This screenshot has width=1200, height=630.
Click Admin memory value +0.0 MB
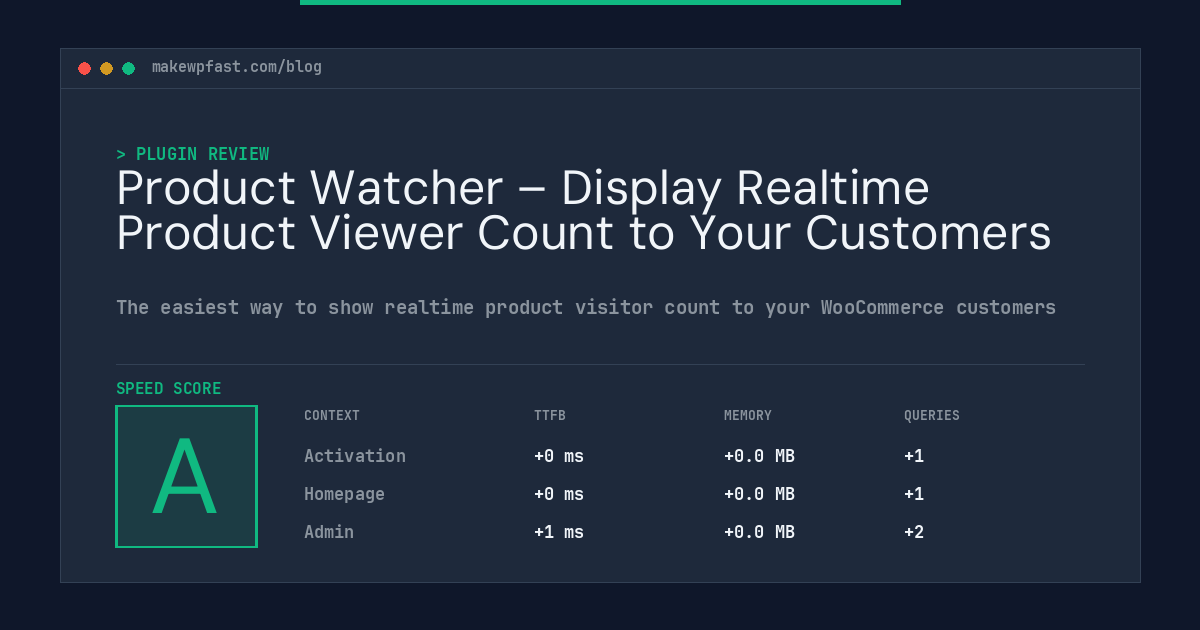tap(760, 532)
